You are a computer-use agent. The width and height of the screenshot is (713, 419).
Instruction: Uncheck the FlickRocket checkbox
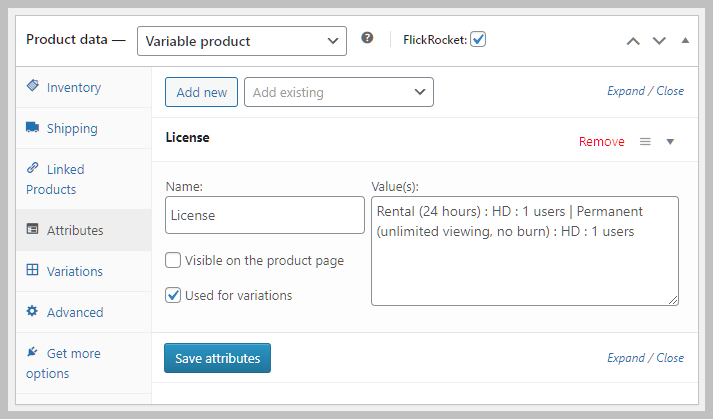[478, 40]
